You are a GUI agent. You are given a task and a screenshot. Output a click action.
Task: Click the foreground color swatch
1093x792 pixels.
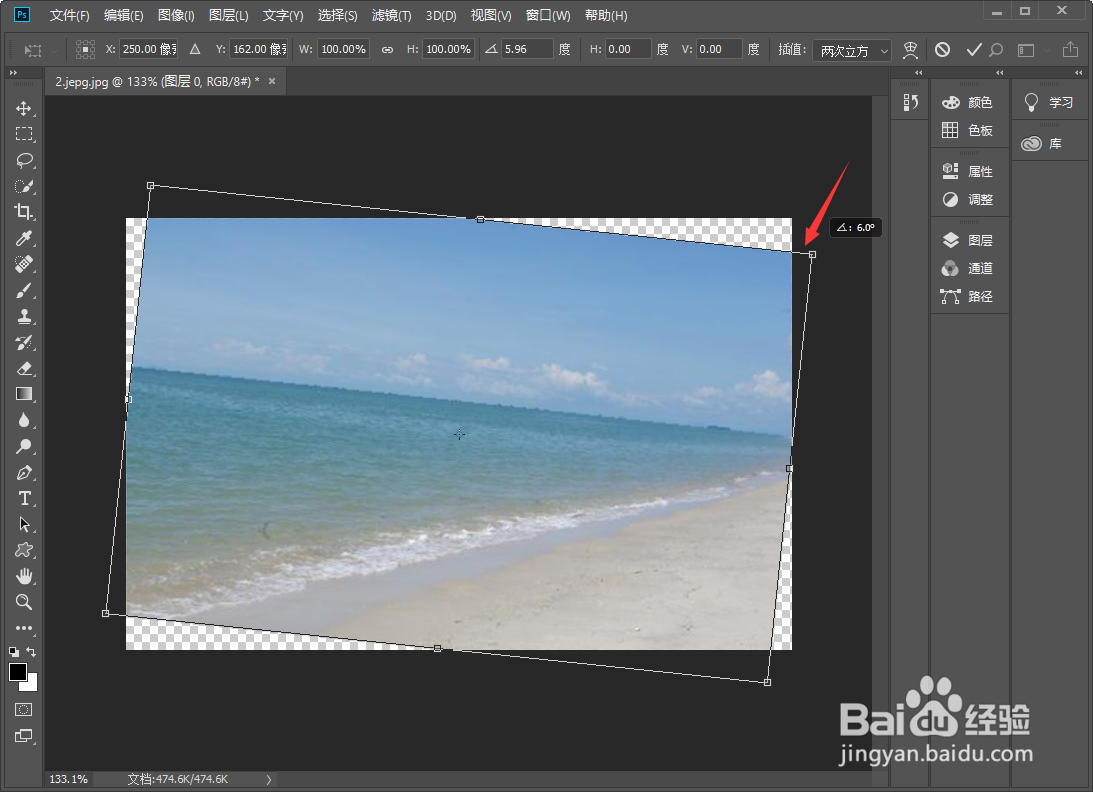(x=18, y=672)
